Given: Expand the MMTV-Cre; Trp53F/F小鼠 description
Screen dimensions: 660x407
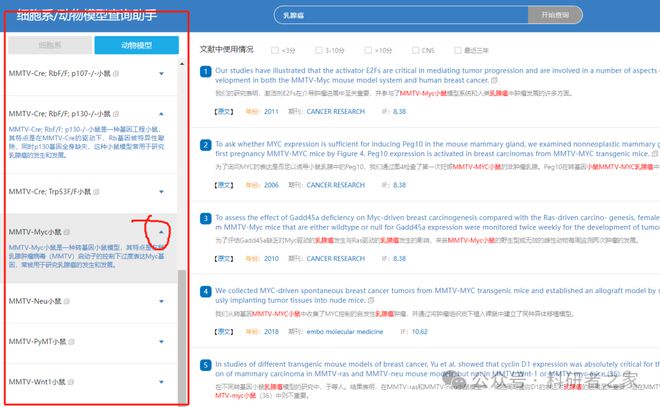Looking at the screenshot, I should pyautogui.click(x=161, y=192).
